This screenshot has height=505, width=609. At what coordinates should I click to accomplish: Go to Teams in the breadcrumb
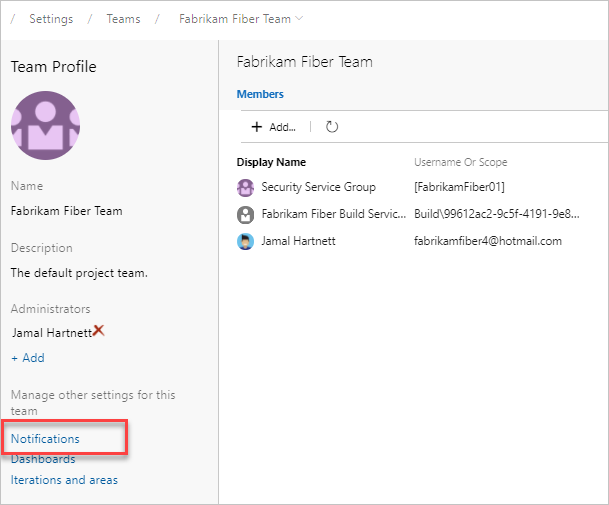tap(124, 19)
